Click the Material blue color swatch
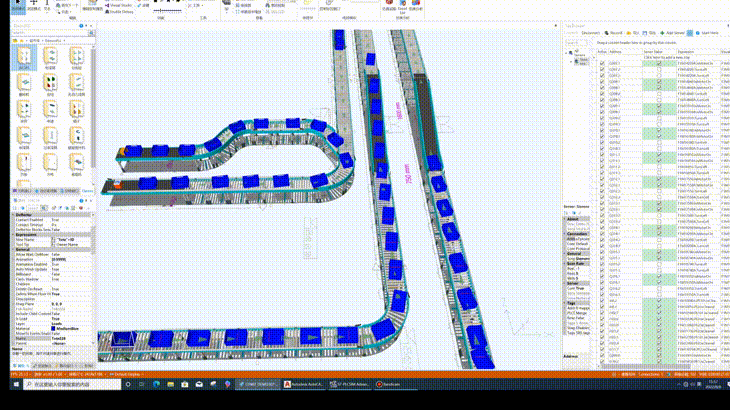This screenshot has width=730, height=410. pyautogui.click(x=54, y=326)
